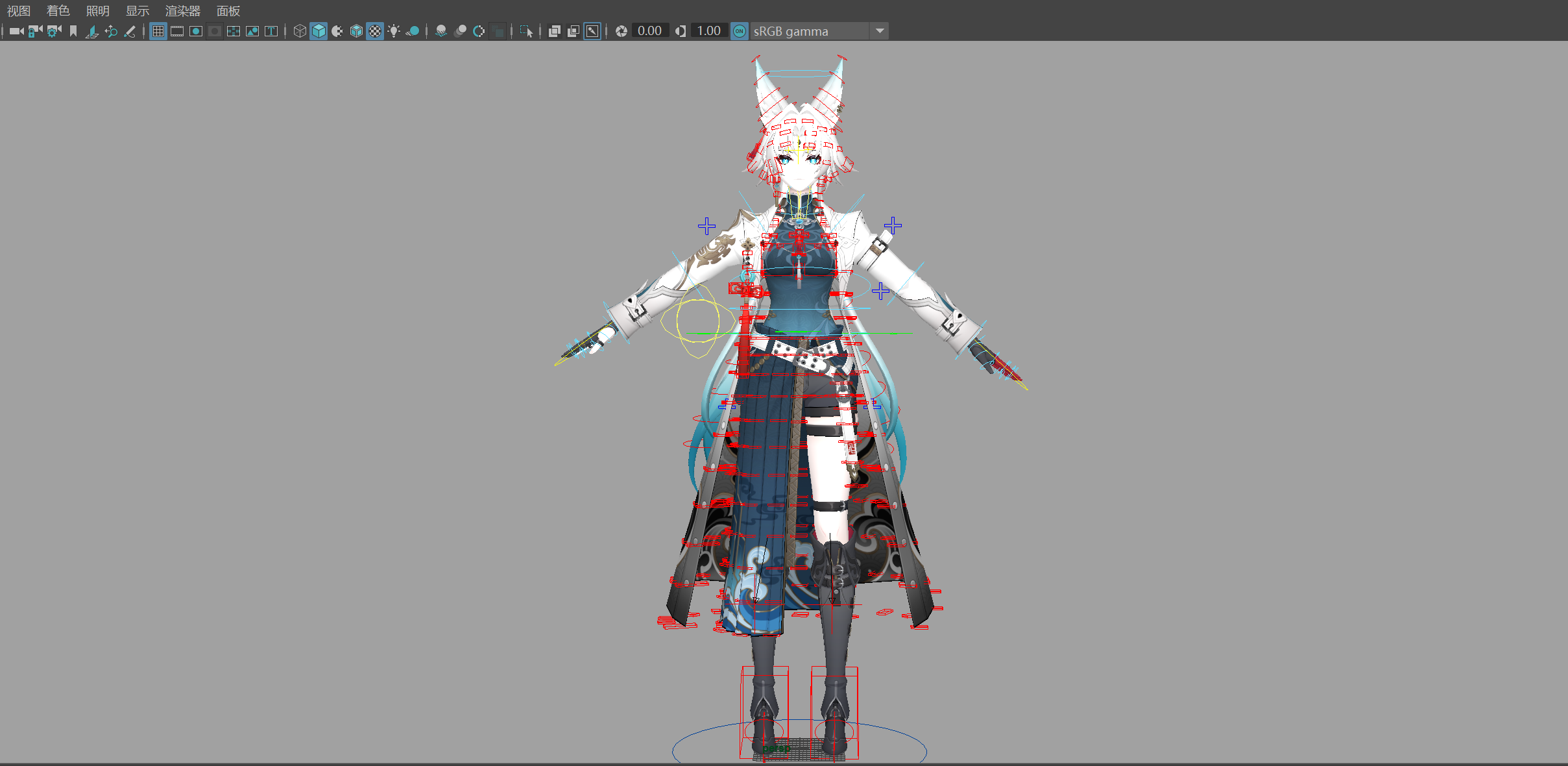The width and height of the screenshot is (1568, 766).
Task: Open the 视图 (View) menu
Action: (19, 11)
